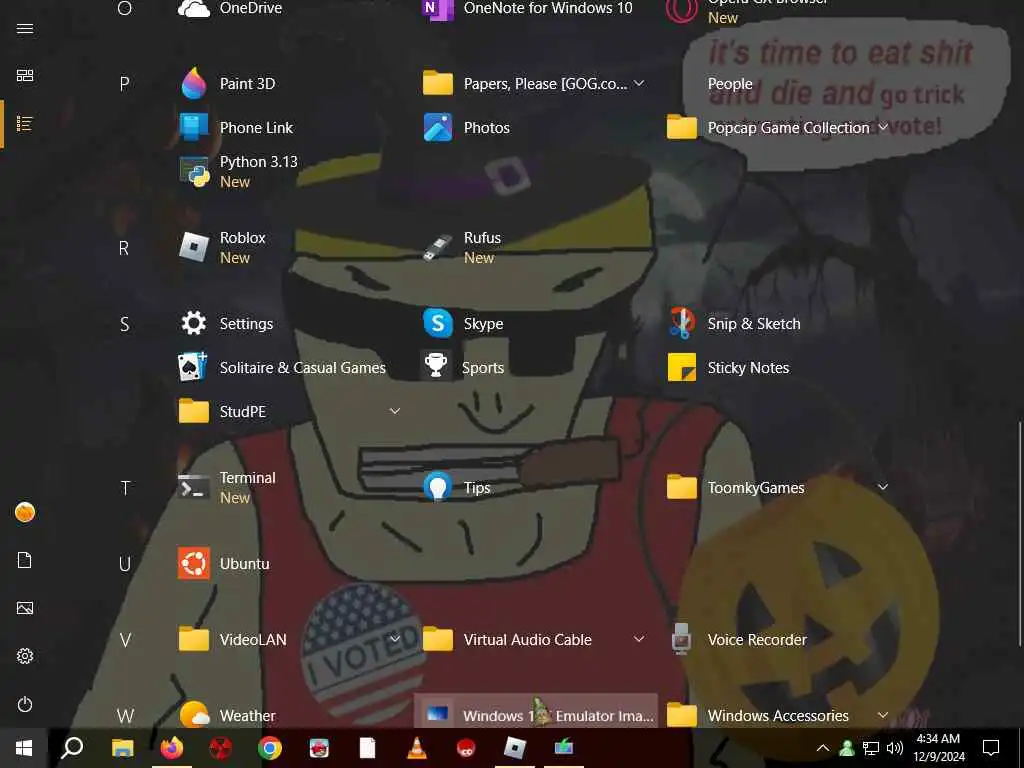
Task: Jump to letter T header
Action: 125,488
